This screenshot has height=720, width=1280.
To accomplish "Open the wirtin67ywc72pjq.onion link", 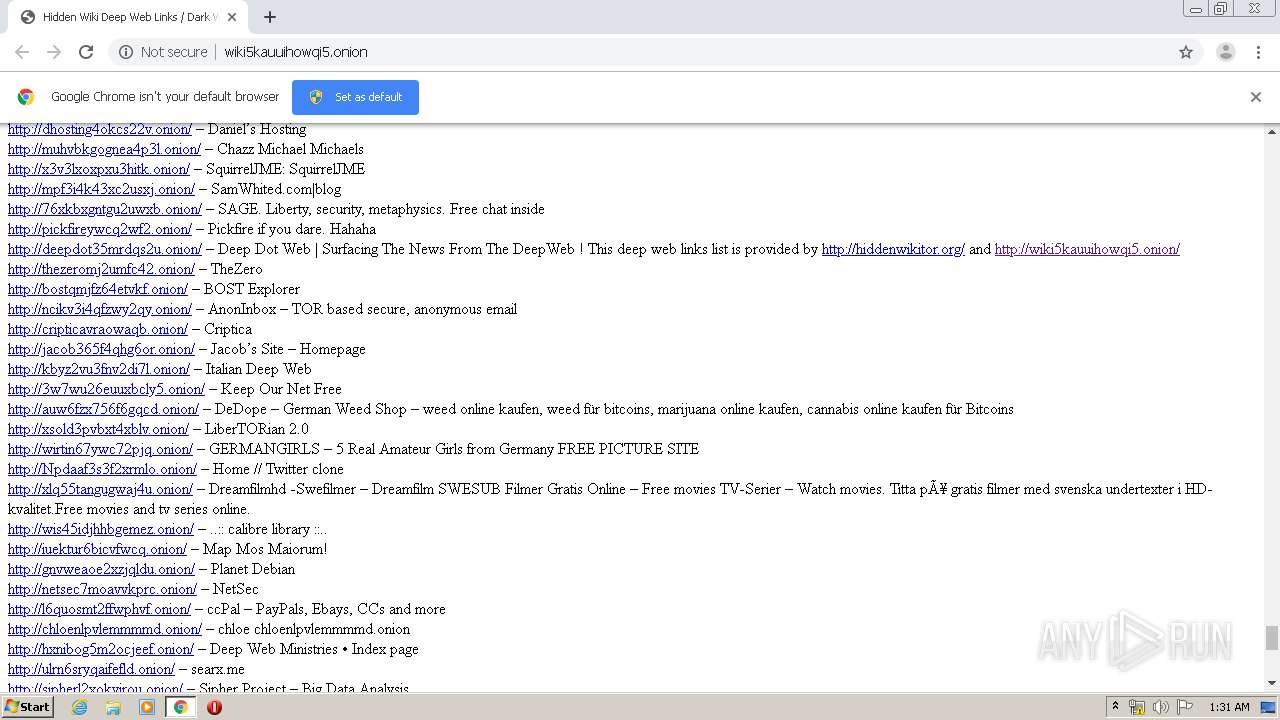I will [100, 449].
